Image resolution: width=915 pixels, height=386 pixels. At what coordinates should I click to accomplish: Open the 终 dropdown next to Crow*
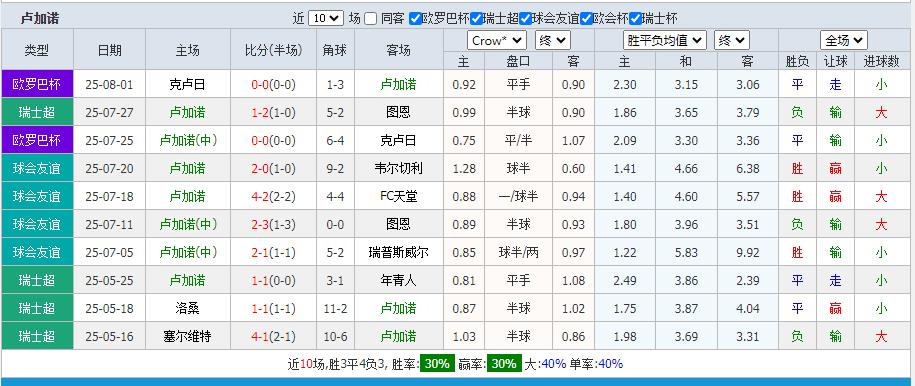(553, 40)
